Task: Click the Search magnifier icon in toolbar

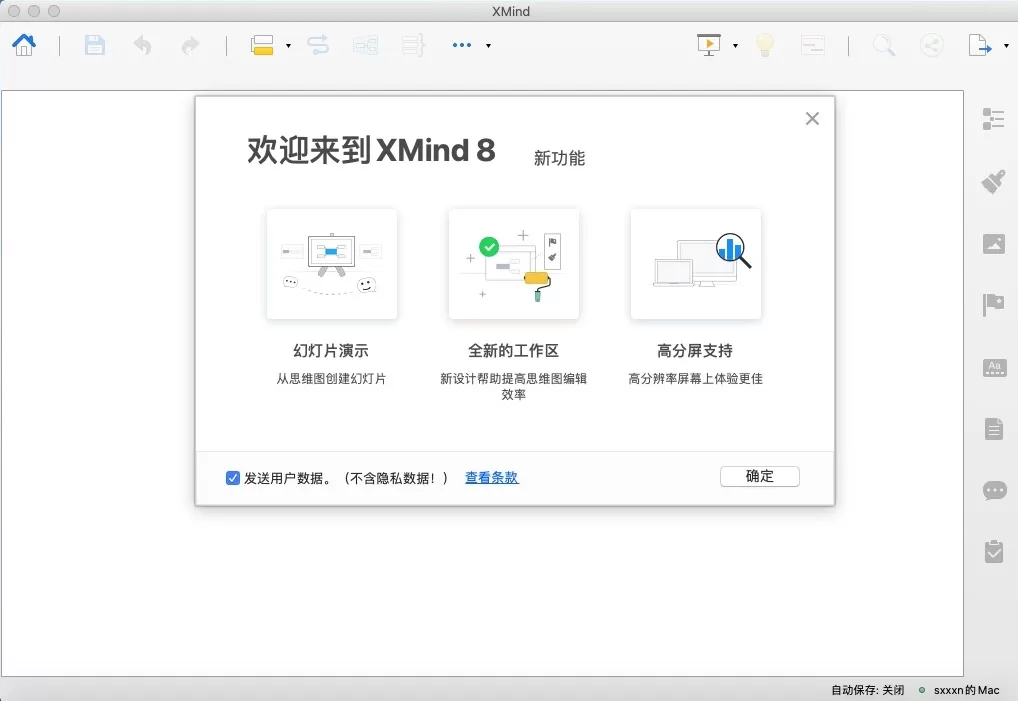Action: pyautogui.click(x=884, y=45)
